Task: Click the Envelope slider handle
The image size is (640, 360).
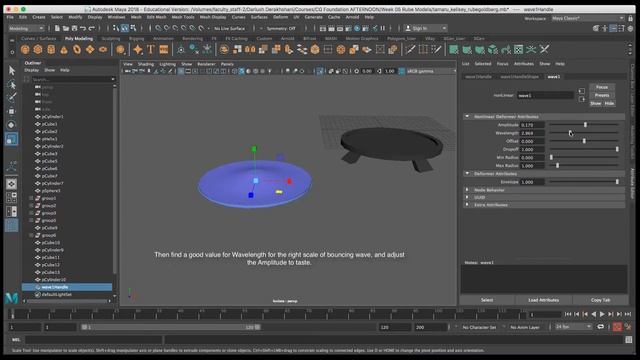Action: click(617, 182)
